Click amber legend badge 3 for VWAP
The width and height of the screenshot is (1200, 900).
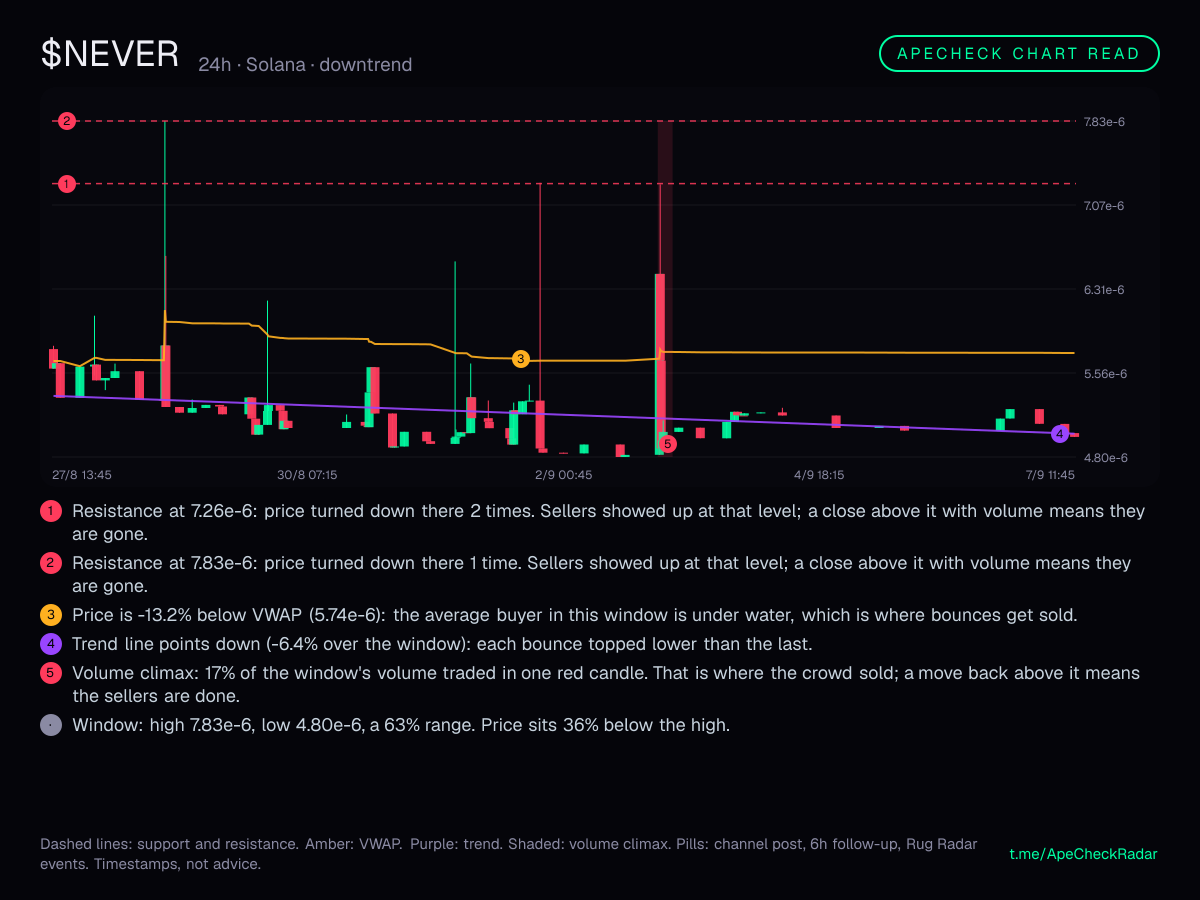pyautogui.click(x=51, y=615)
